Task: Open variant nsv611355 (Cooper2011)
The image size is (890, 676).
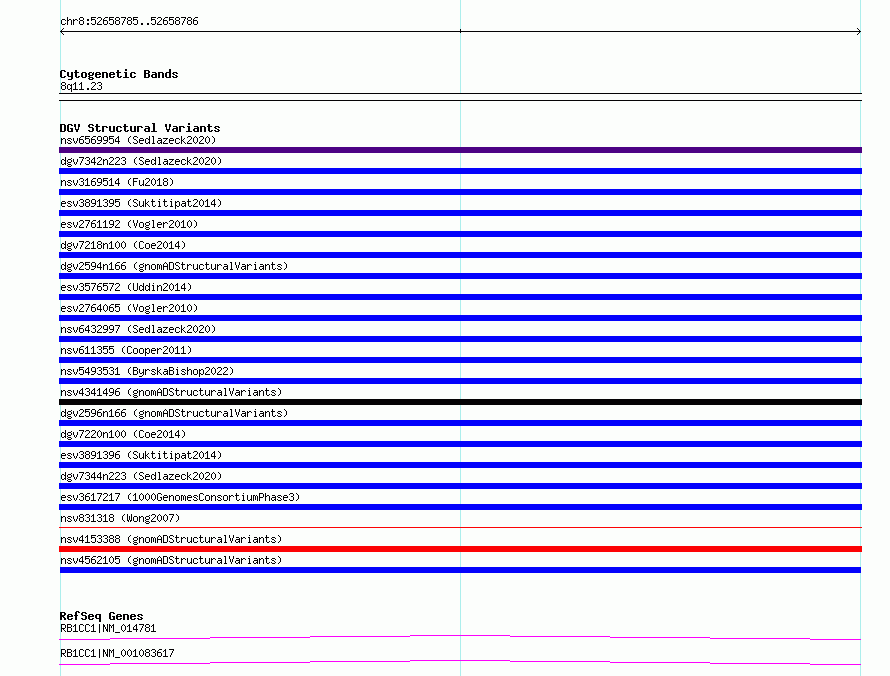Action: [126, 350]
